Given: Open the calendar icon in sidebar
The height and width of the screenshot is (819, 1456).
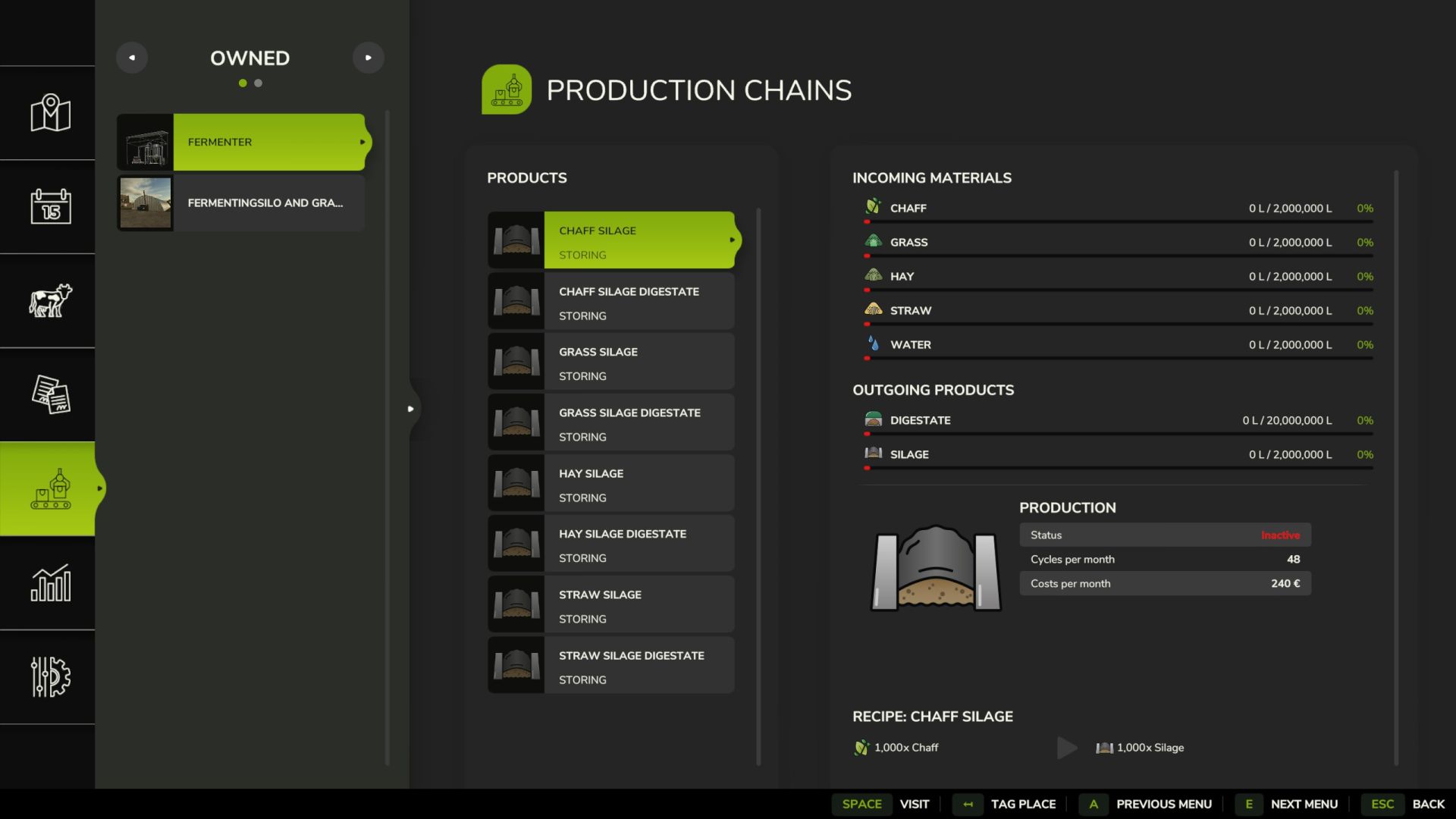Looking at the screenshot, I should click(50, 206).
